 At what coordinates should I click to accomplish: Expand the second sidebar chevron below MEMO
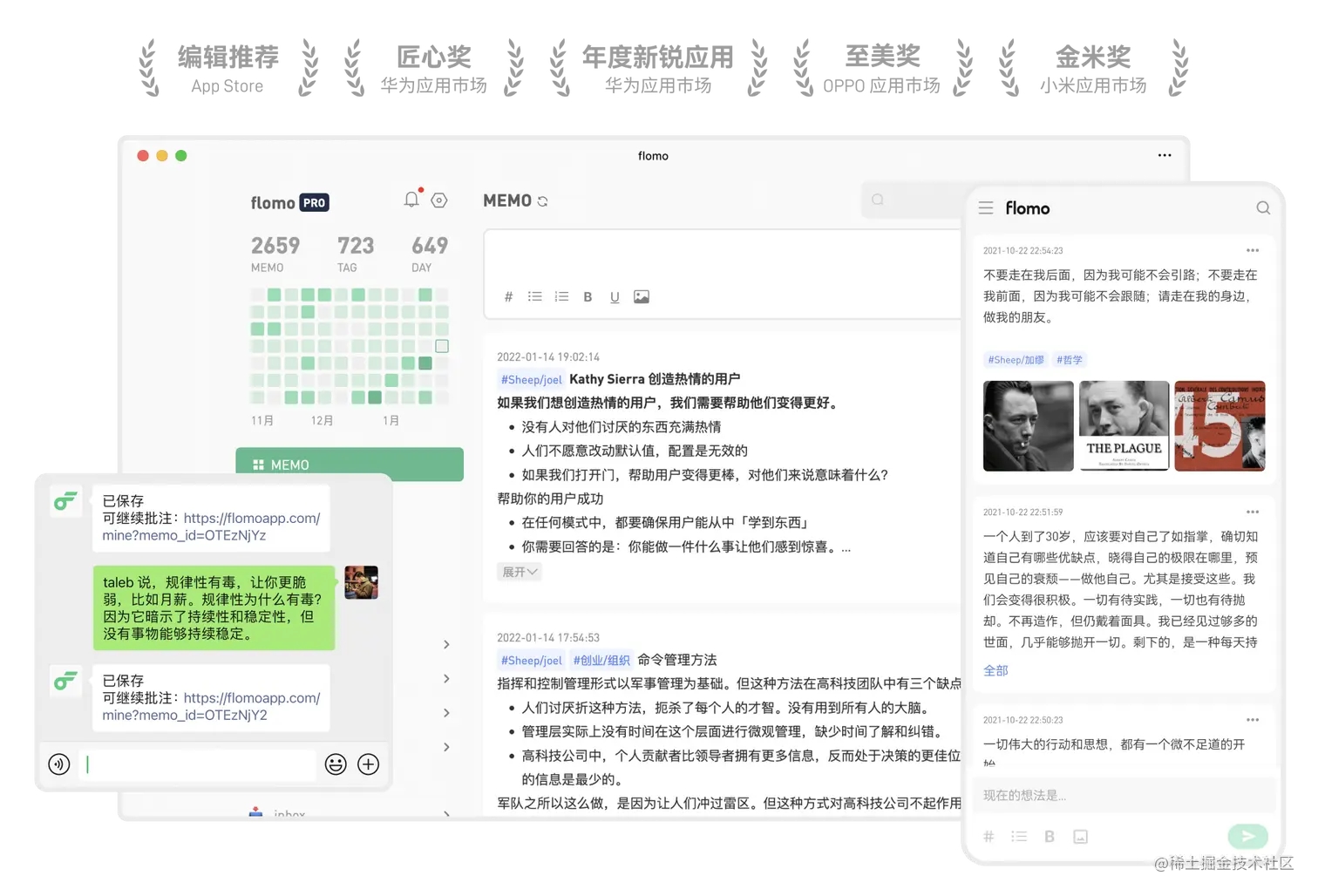[446, 678]
